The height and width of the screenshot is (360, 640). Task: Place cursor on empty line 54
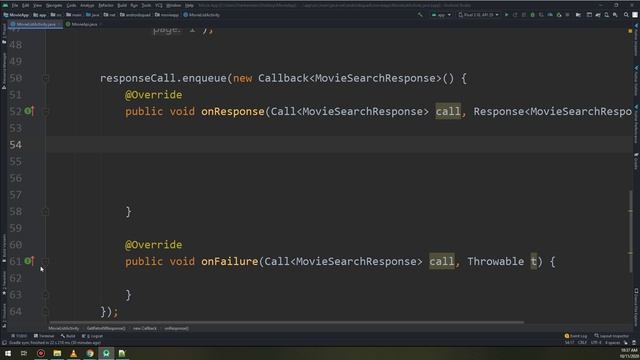(339, 144)
